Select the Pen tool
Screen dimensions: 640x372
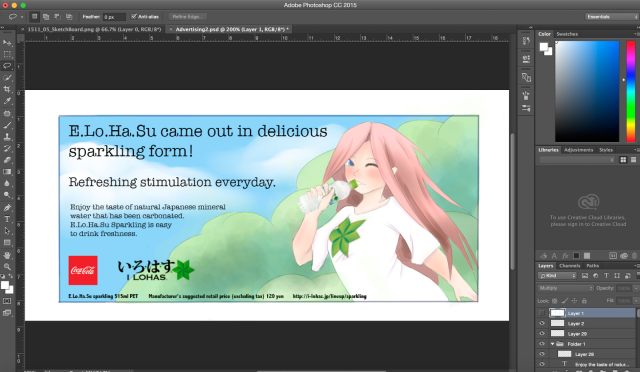pyautogui.click(x=7, y=207)
